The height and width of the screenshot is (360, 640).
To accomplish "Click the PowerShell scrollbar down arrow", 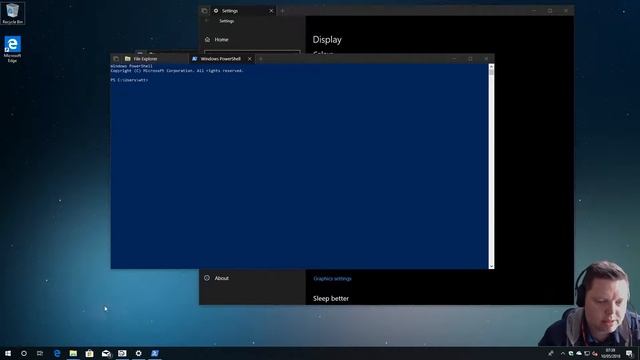I will click(491, 266).
